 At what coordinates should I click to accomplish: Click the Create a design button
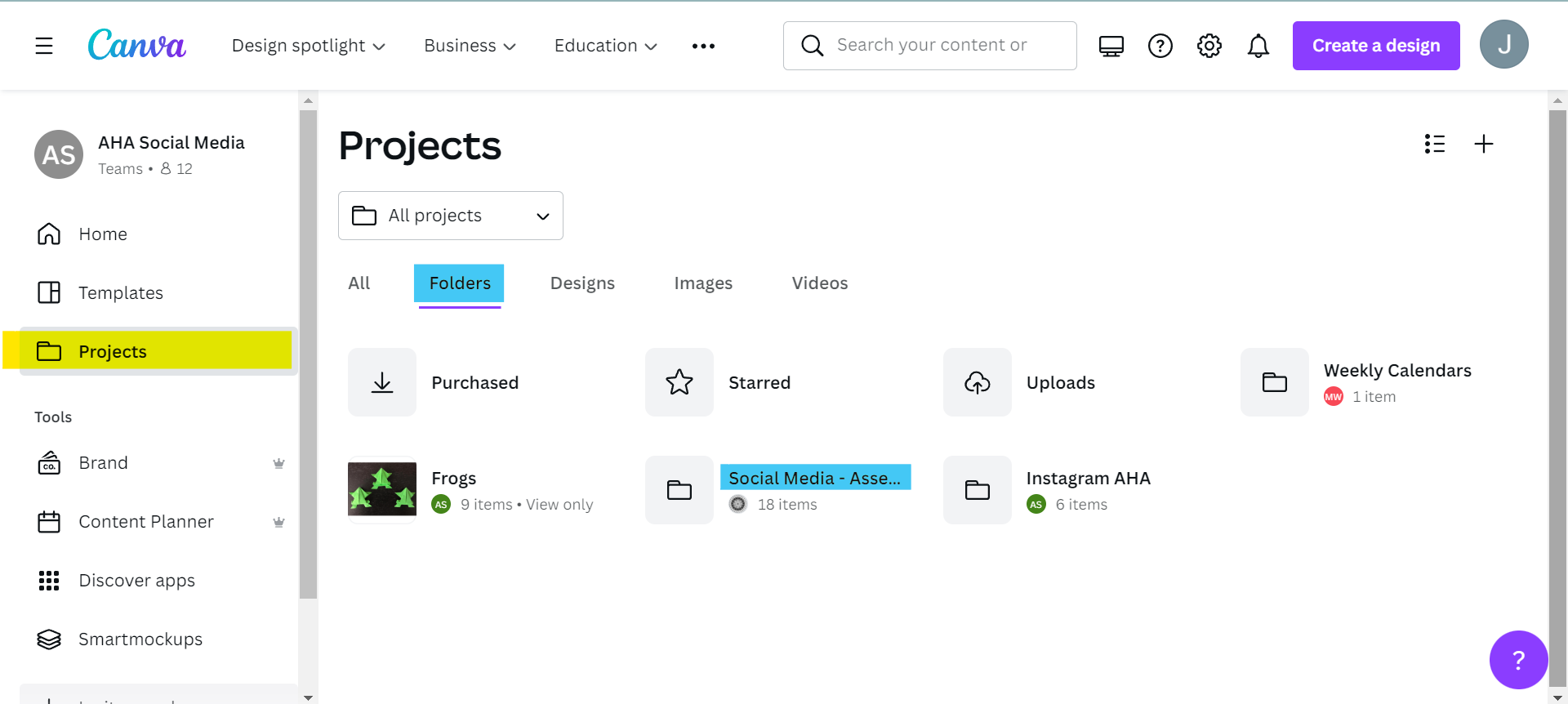[1375, 46]
